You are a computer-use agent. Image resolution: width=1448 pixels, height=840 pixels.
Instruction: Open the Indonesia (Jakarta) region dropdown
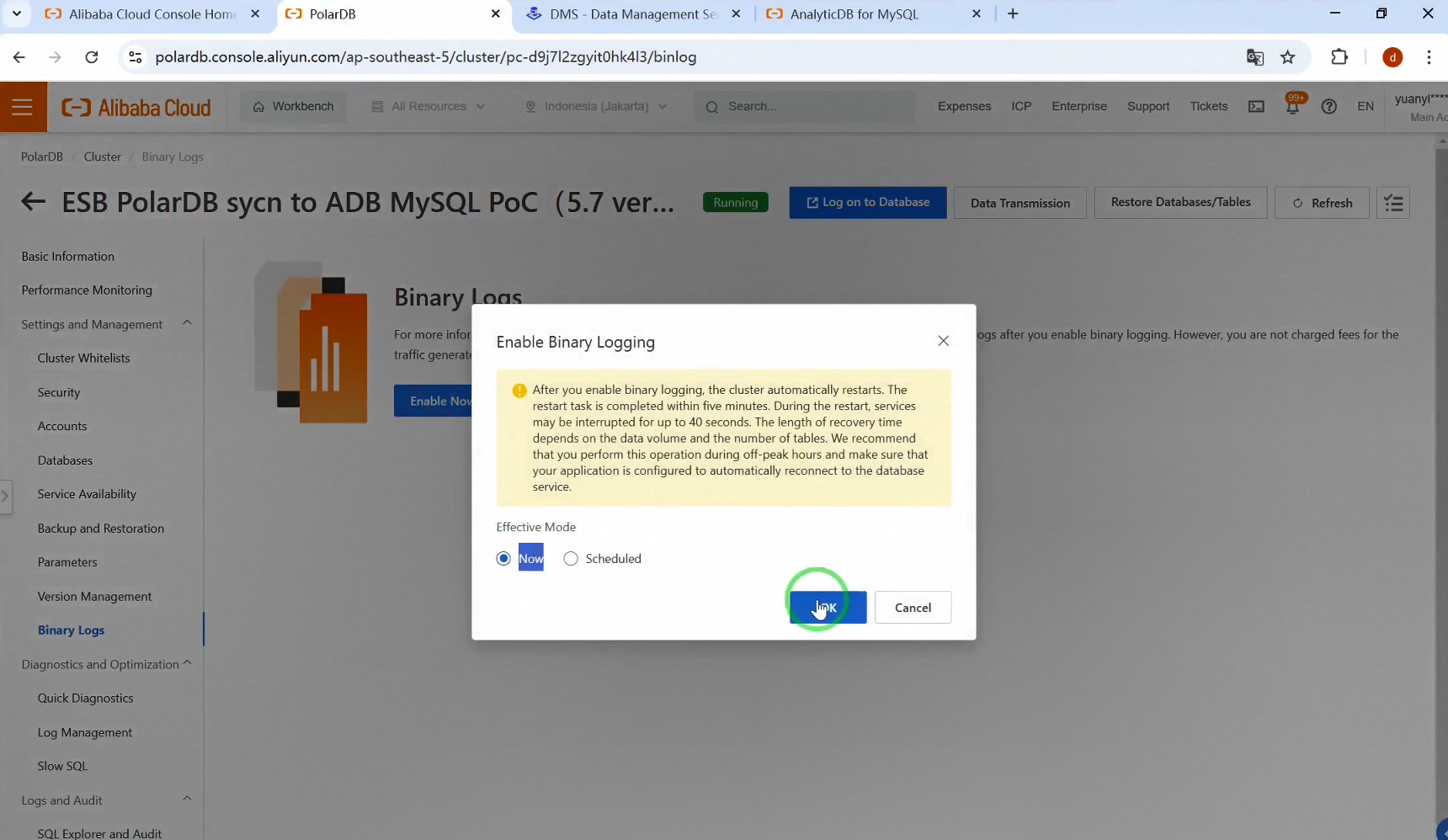tap(596, 107)
